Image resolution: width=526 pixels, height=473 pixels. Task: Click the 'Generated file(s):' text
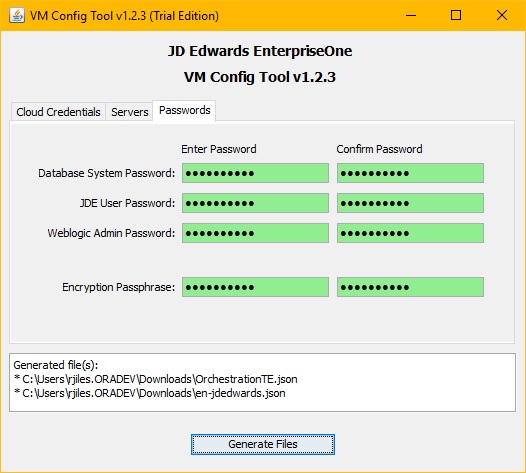coord(56,365)
